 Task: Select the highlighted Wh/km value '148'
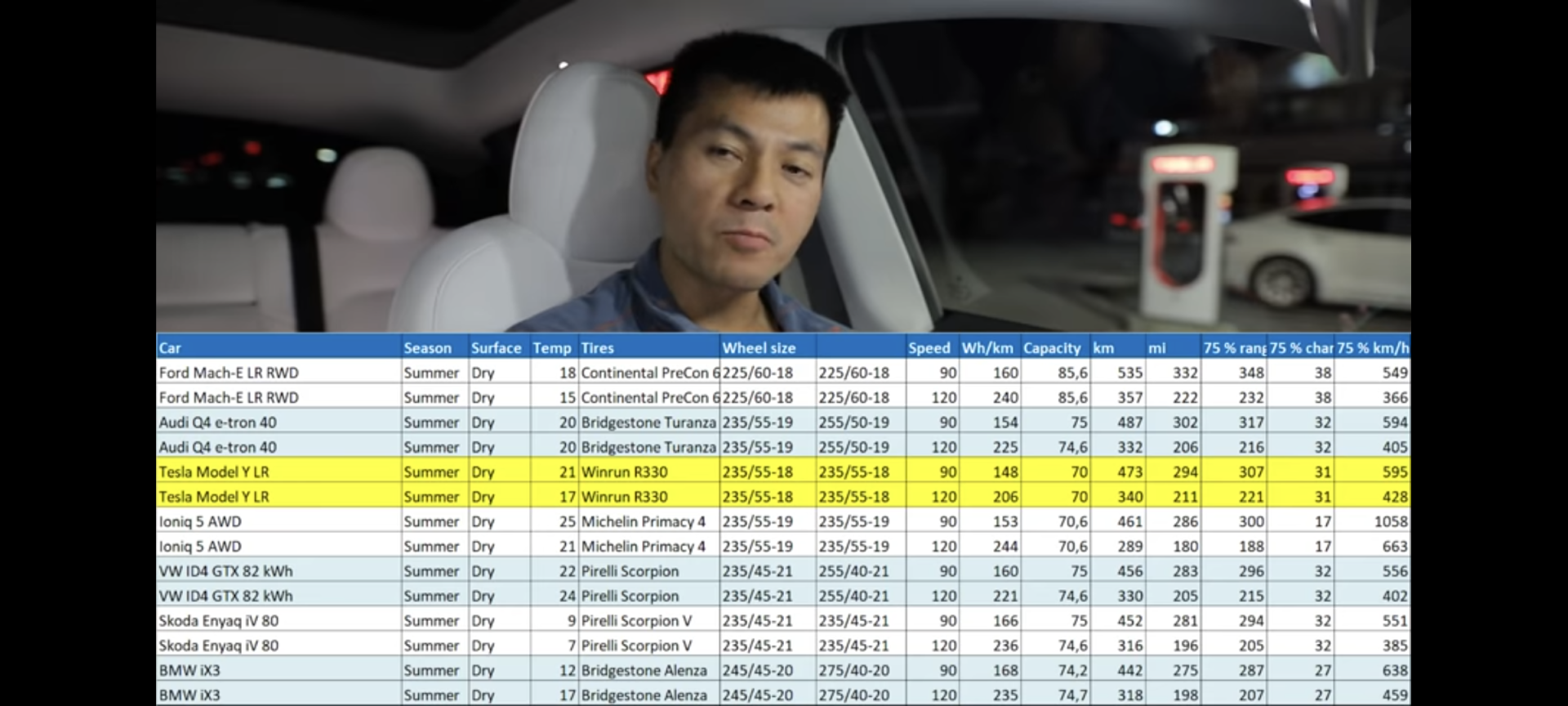point(1005,471)
